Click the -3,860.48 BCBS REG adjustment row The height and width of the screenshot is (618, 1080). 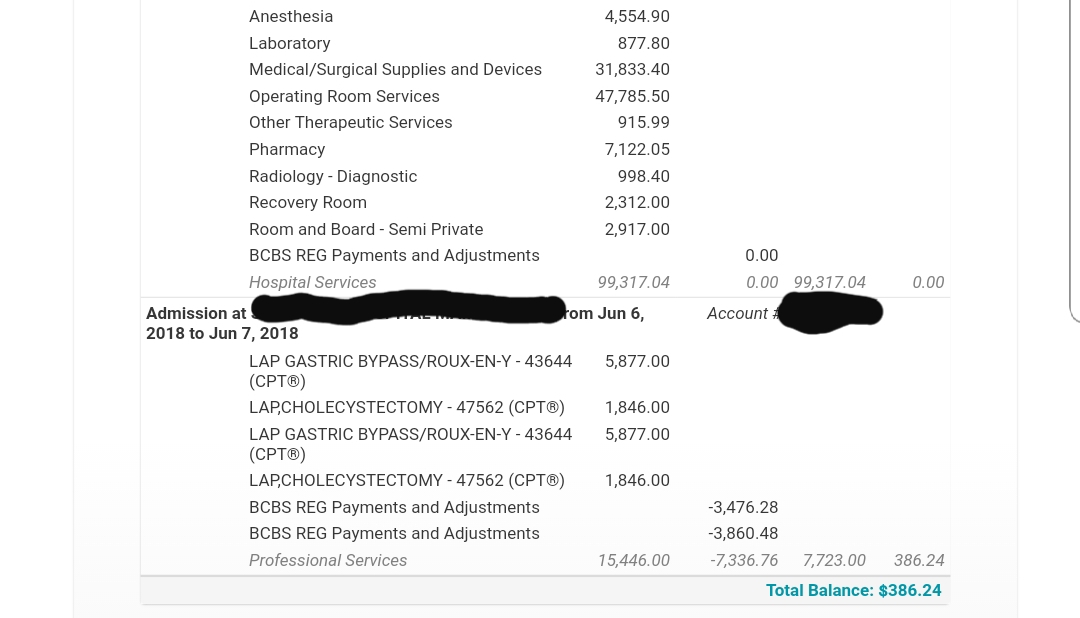click(545, 534)
